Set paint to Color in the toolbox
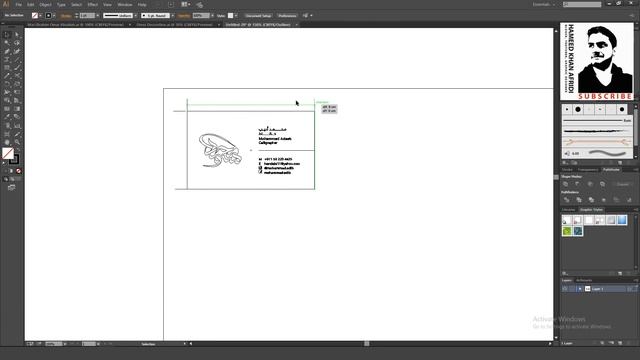The height and width of the screenshot is (360, 640). [x=6, y=171]
